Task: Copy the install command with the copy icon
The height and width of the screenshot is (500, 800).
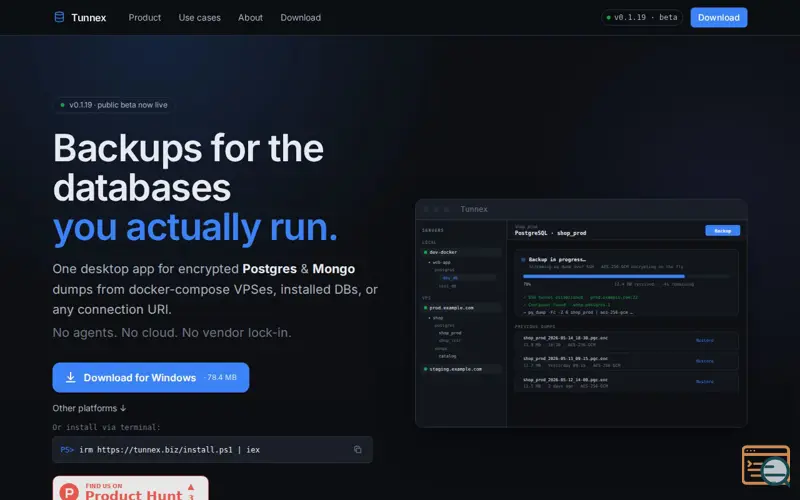Action: point(358,449)
